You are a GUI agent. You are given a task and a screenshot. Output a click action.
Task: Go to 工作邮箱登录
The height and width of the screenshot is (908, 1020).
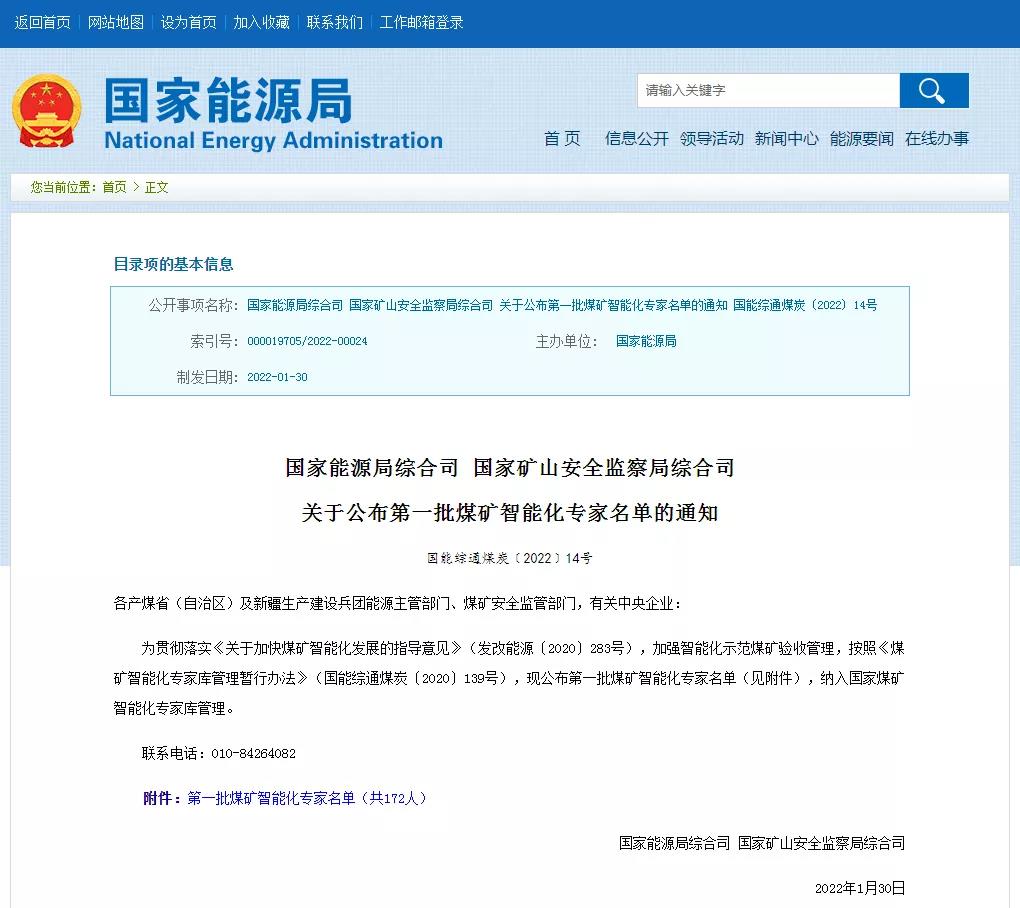(x=422, y=22)
